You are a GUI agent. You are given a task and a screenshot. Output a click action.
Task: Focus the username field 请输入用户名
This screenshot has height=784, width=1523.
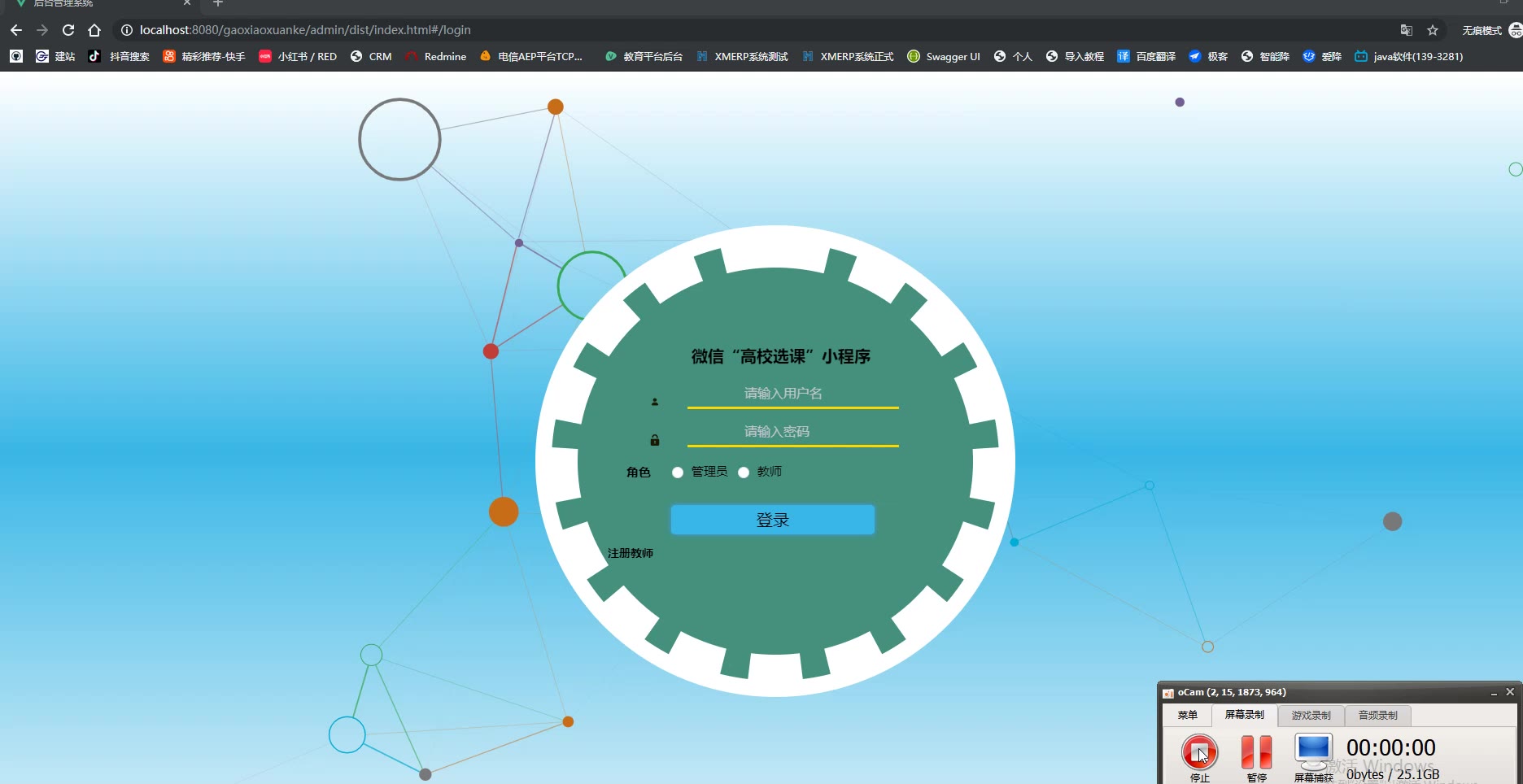click(793, 394)
